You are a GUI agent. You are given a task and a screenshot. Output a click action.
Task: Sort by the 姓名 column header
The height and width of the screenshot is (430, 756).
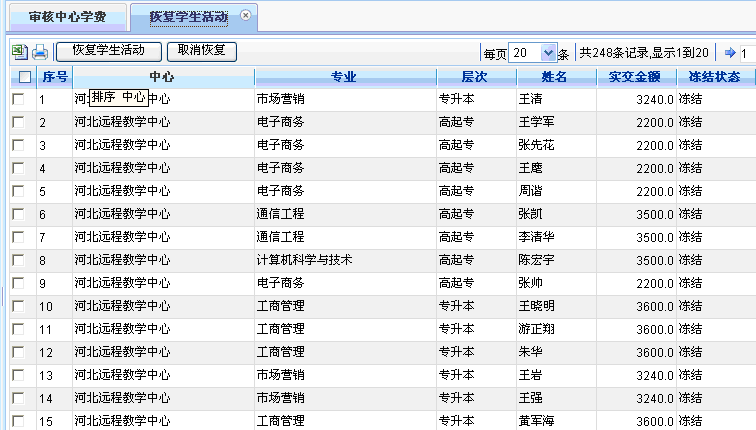pyautogui.click(x=555, y=77)
